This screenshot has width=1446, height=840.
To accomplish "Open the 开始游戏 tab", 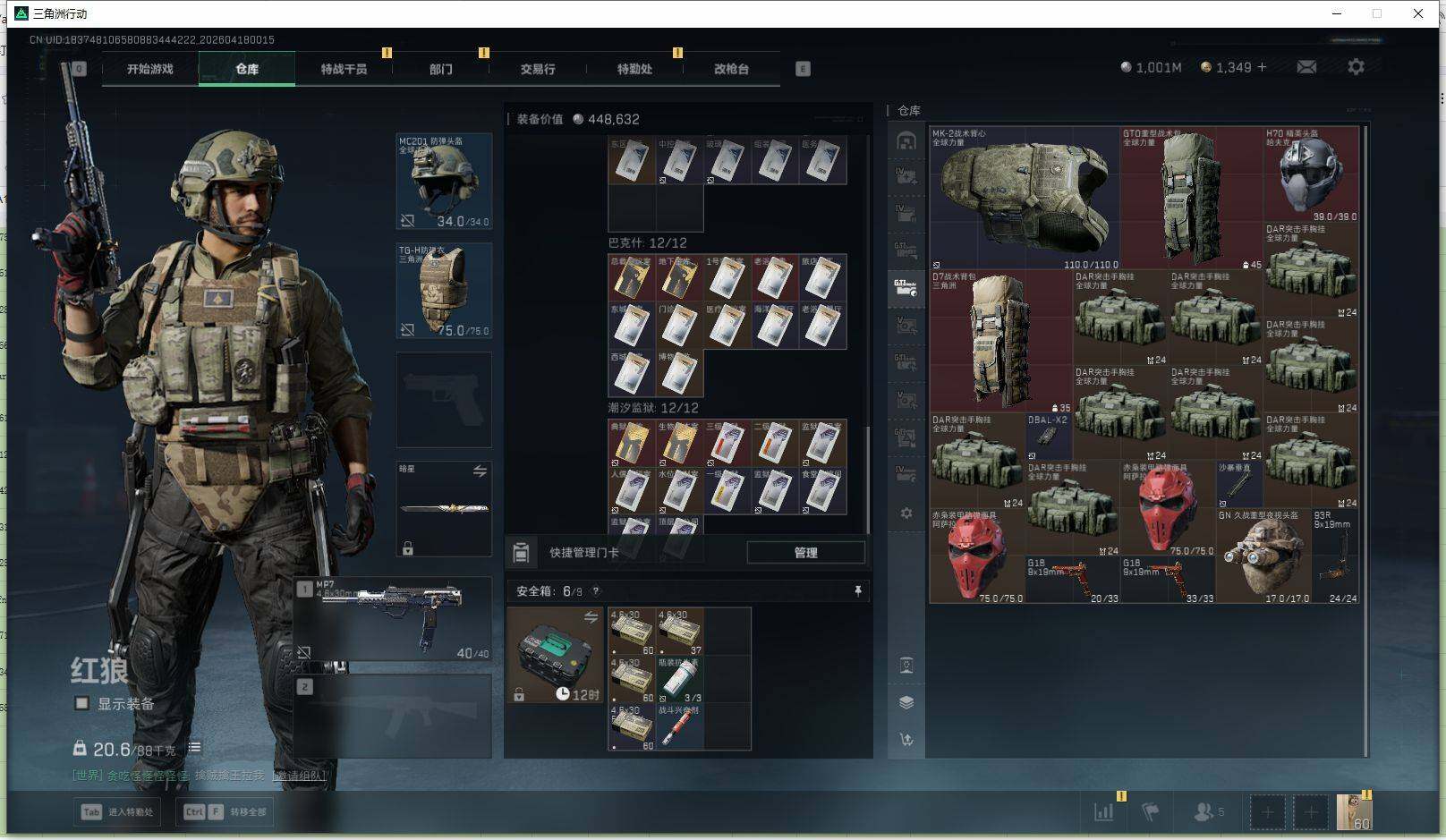I will (x=150, y=69).
